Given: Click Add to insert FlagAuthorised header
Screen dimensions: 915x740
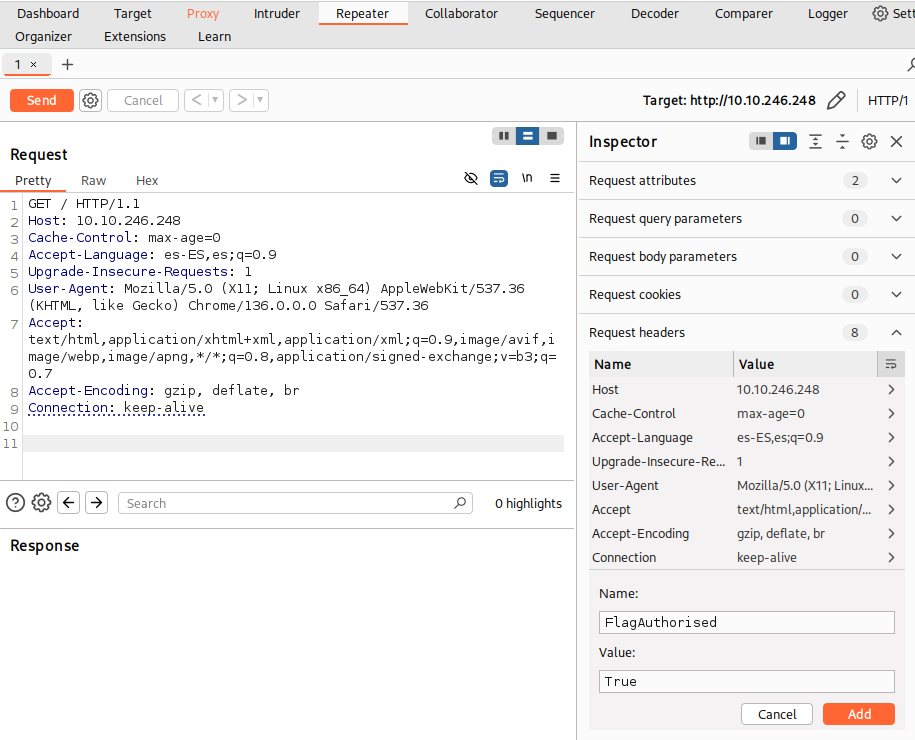Looking at the screenshot, I should [858, 714].
